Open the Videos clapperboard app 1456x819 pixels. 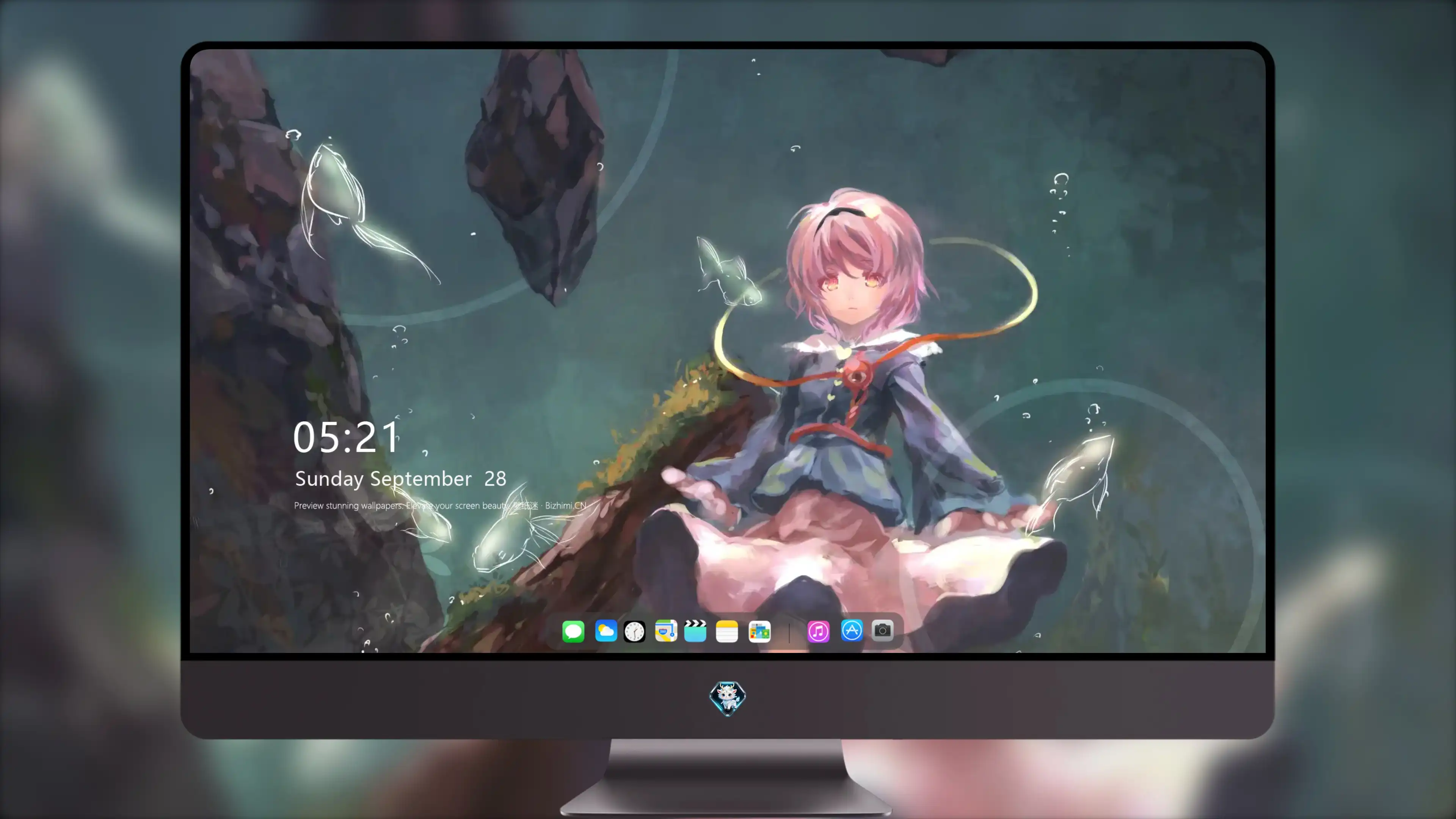695,631
